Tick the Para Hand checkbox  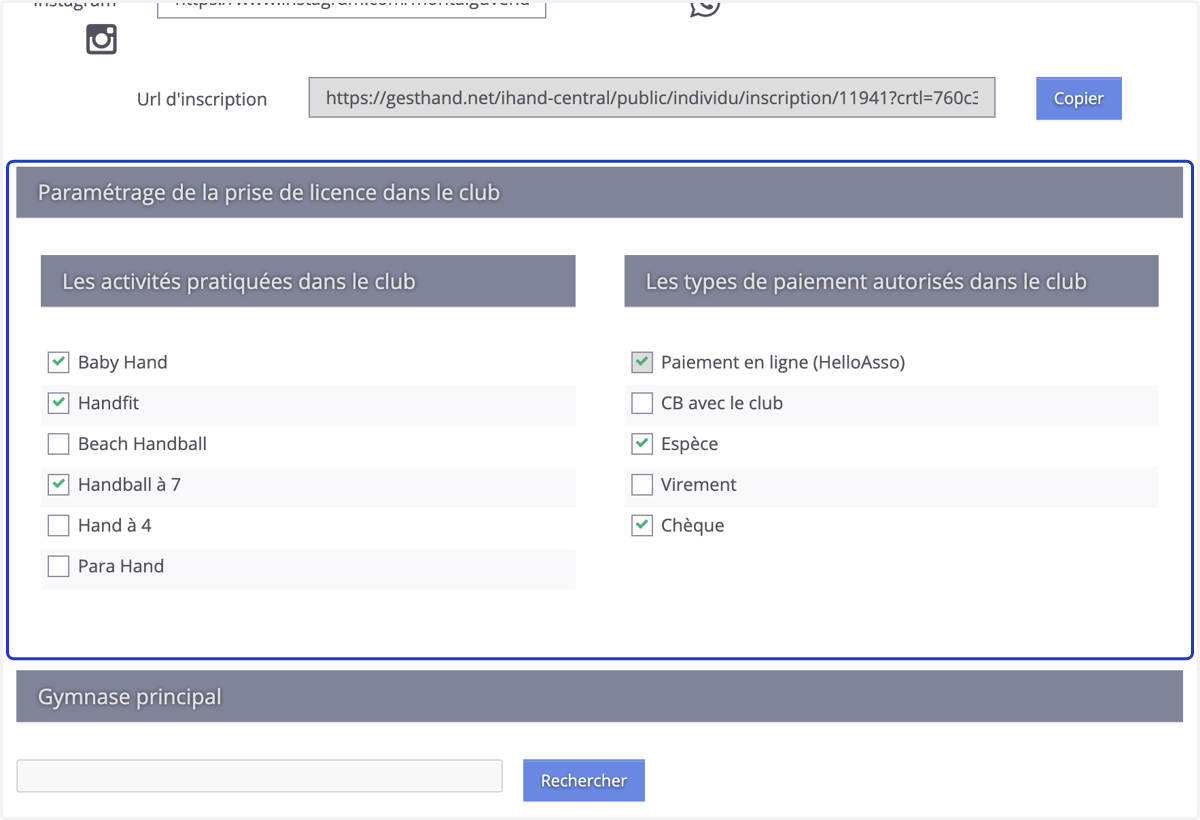[58, 566]
